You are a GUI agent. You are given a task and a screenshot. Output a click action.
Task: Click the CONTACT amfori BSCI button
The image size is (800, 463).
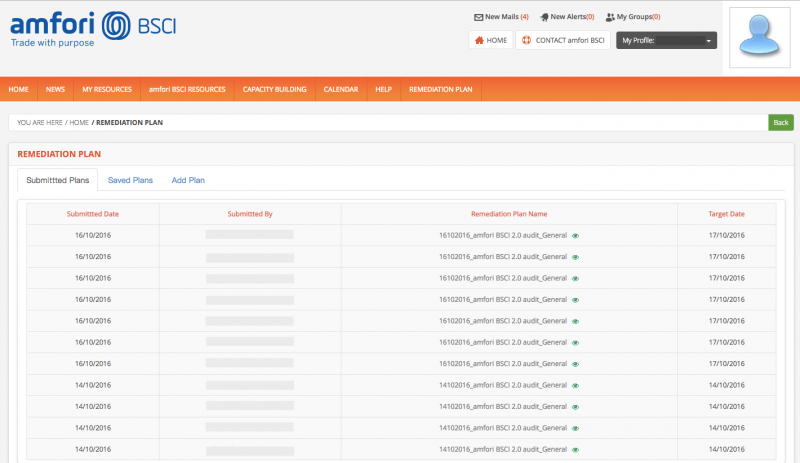click(x=563, y=41)
